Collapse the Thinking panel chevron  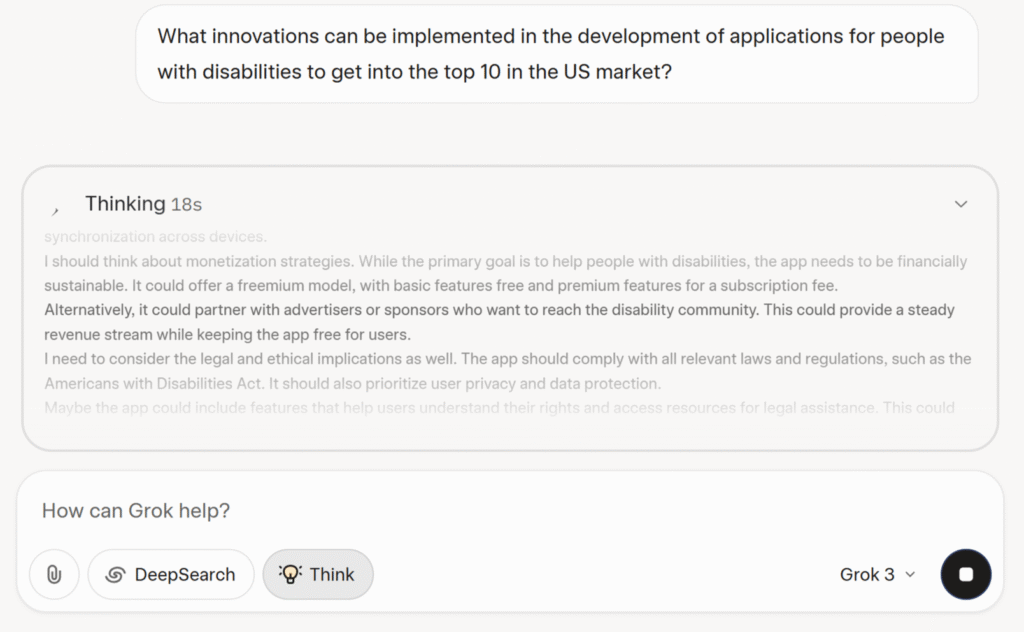coord(961,204)
